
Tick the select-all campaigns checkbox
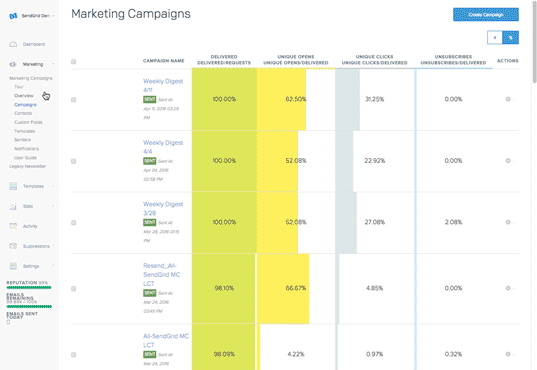[74, 62]
